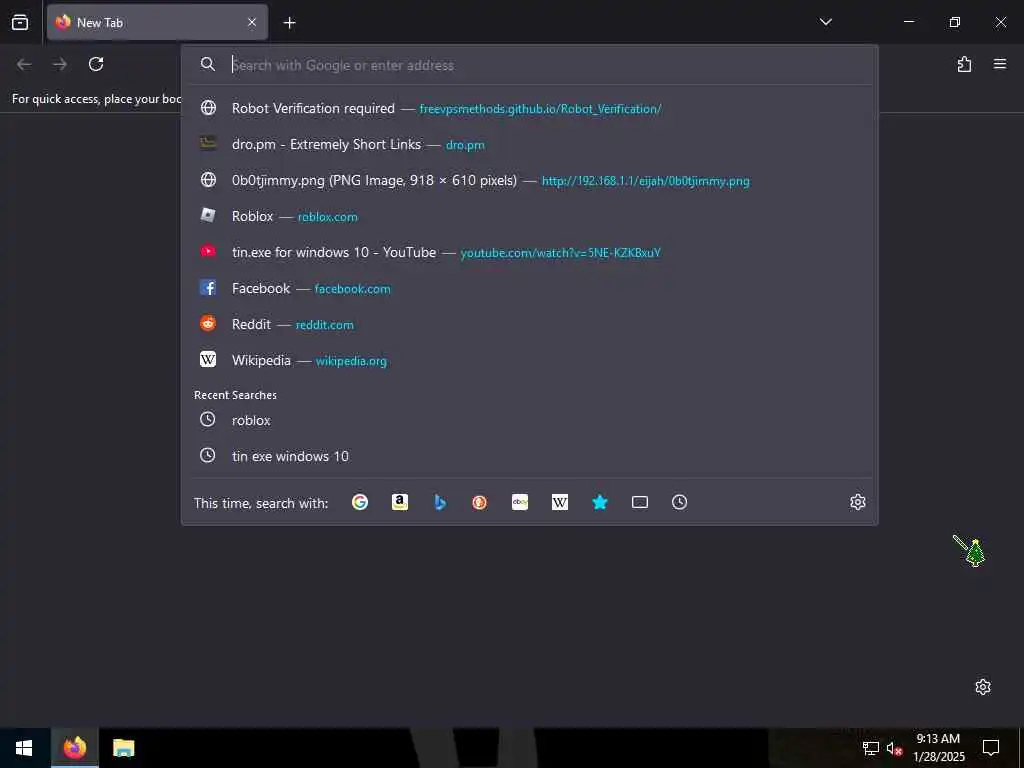Go forward with the forward arrow
This screenshot has width=1024, height=768.
[60, 64]
